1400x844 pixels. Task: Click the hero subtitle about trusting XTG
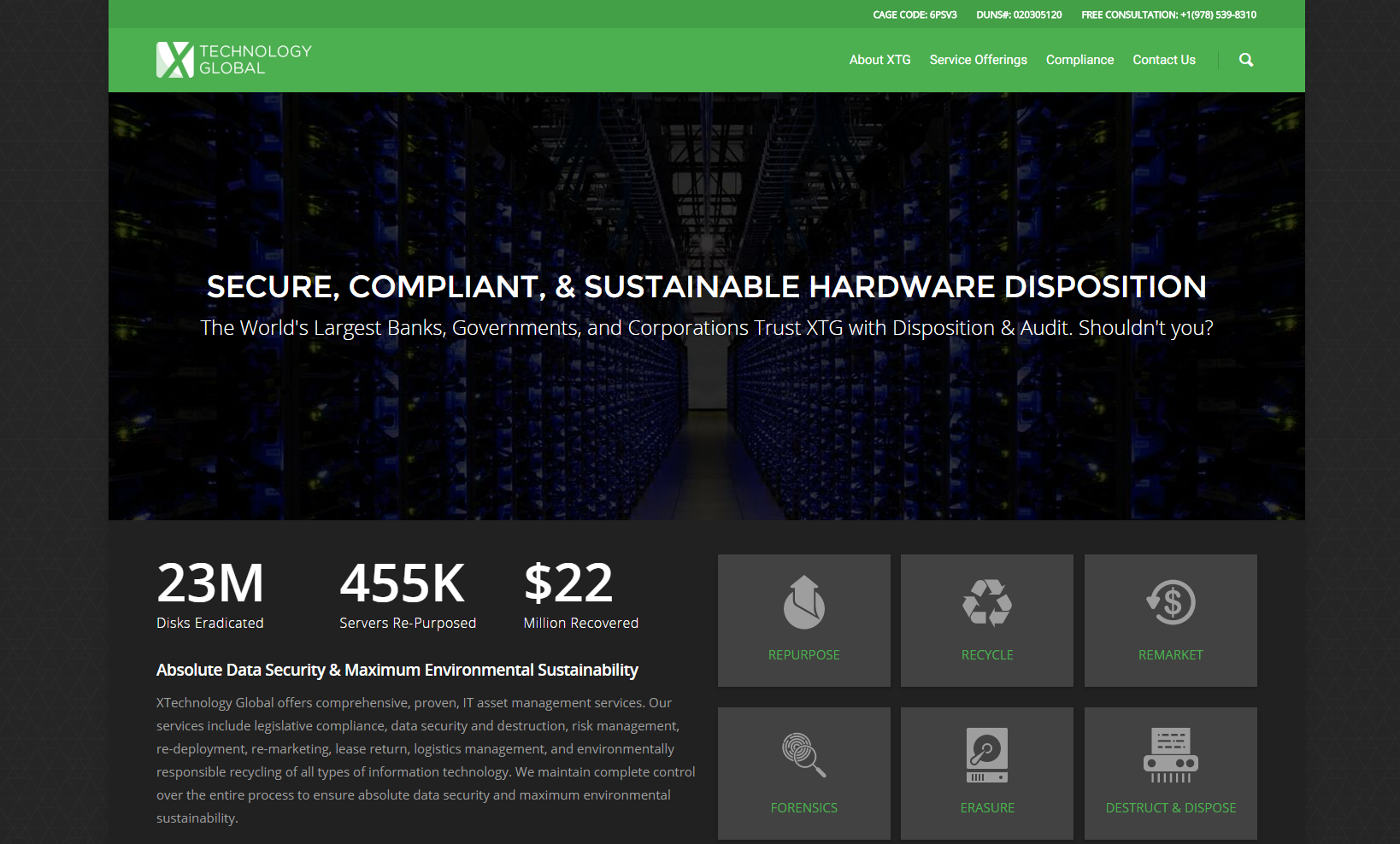click(707, 328)
